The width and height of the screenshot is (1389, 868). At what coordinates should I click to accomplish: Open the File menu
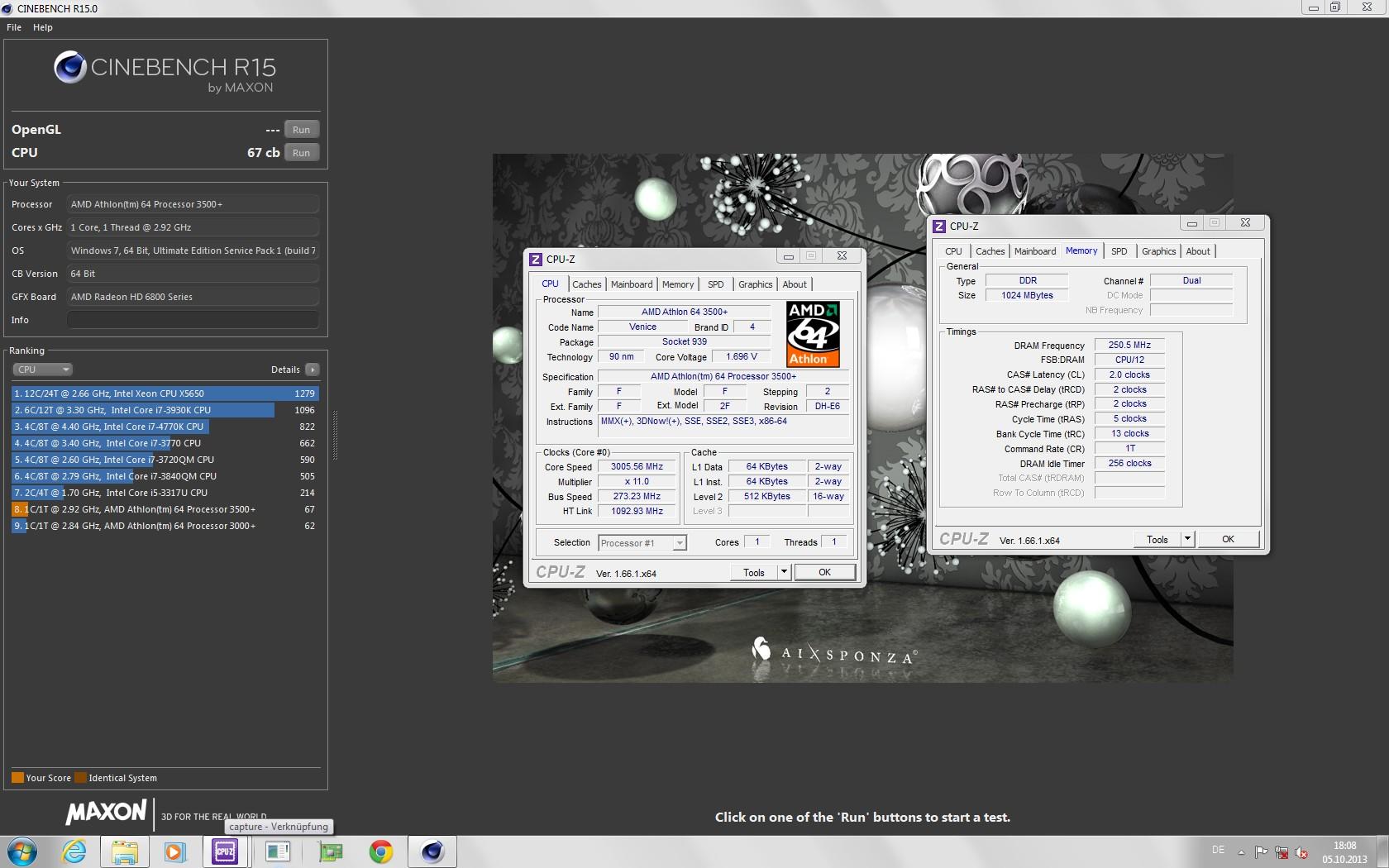click(x=14, y=27)
